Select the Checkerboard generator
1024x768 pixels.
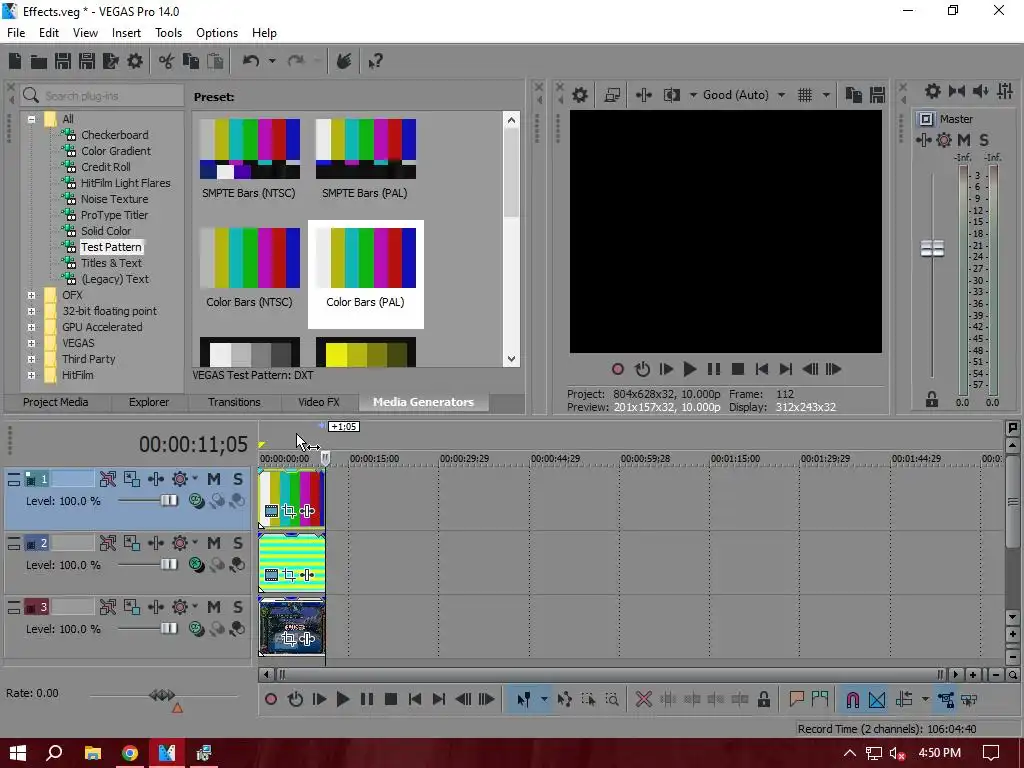[x=114, y=135]
